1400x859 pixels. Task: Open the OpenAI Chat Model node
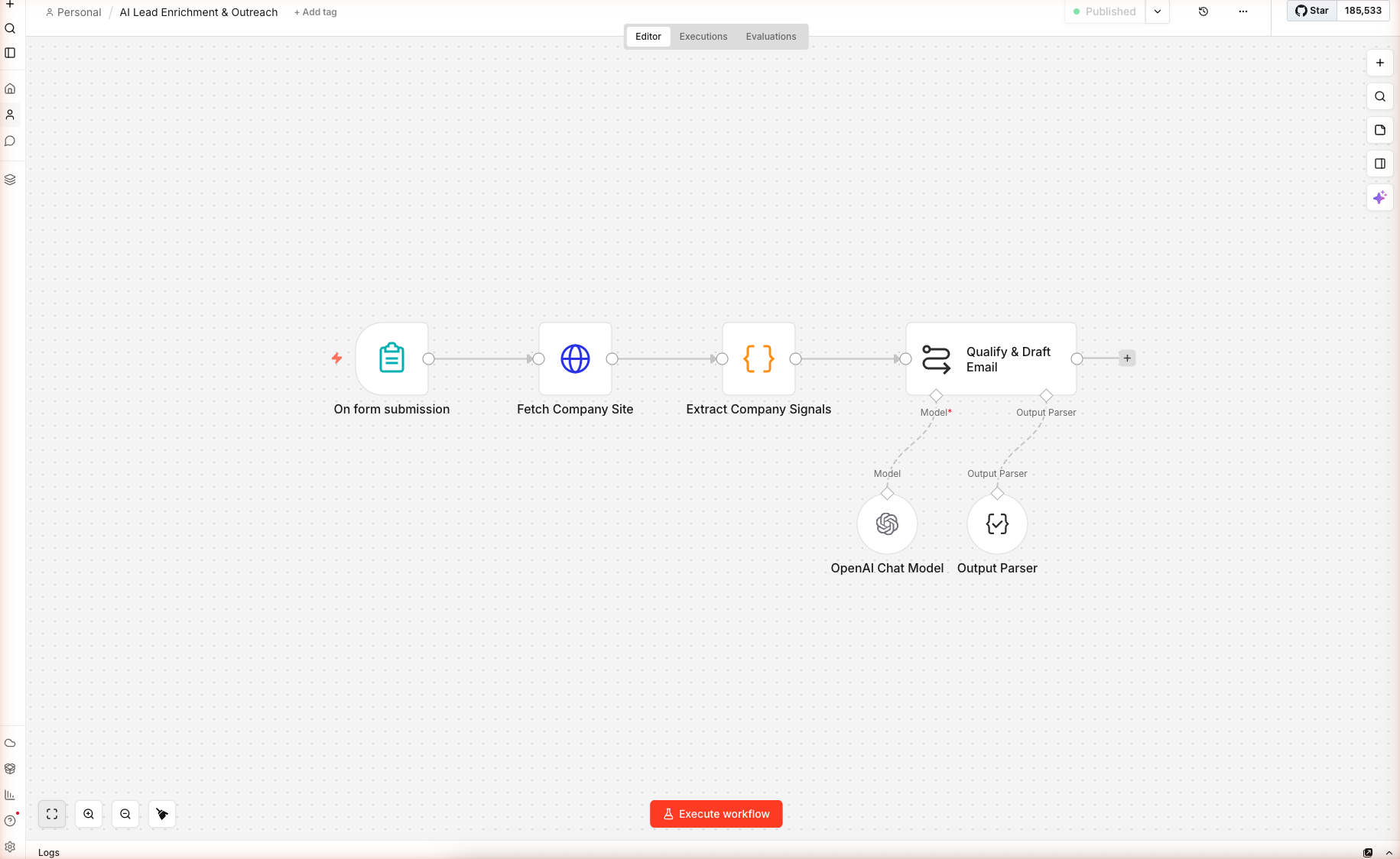887,524
